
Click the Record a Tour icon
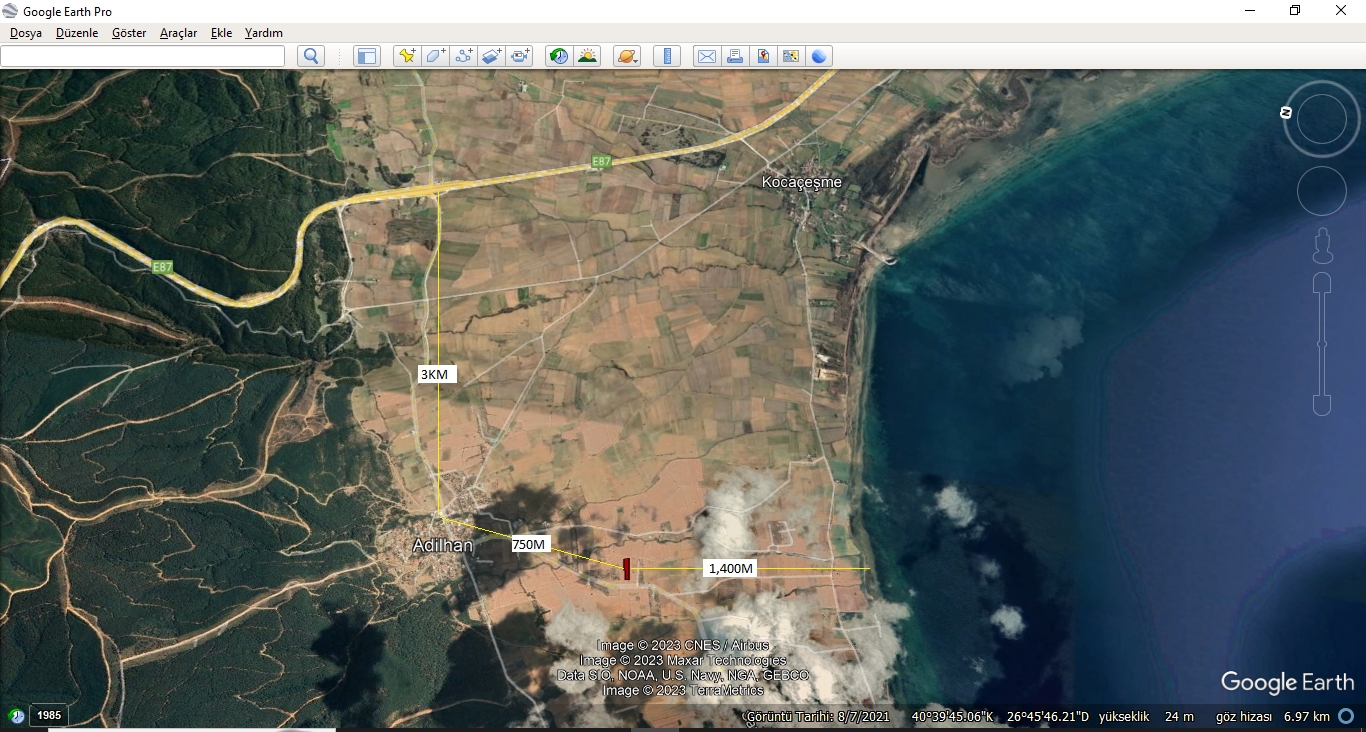(x=520, y=56)
